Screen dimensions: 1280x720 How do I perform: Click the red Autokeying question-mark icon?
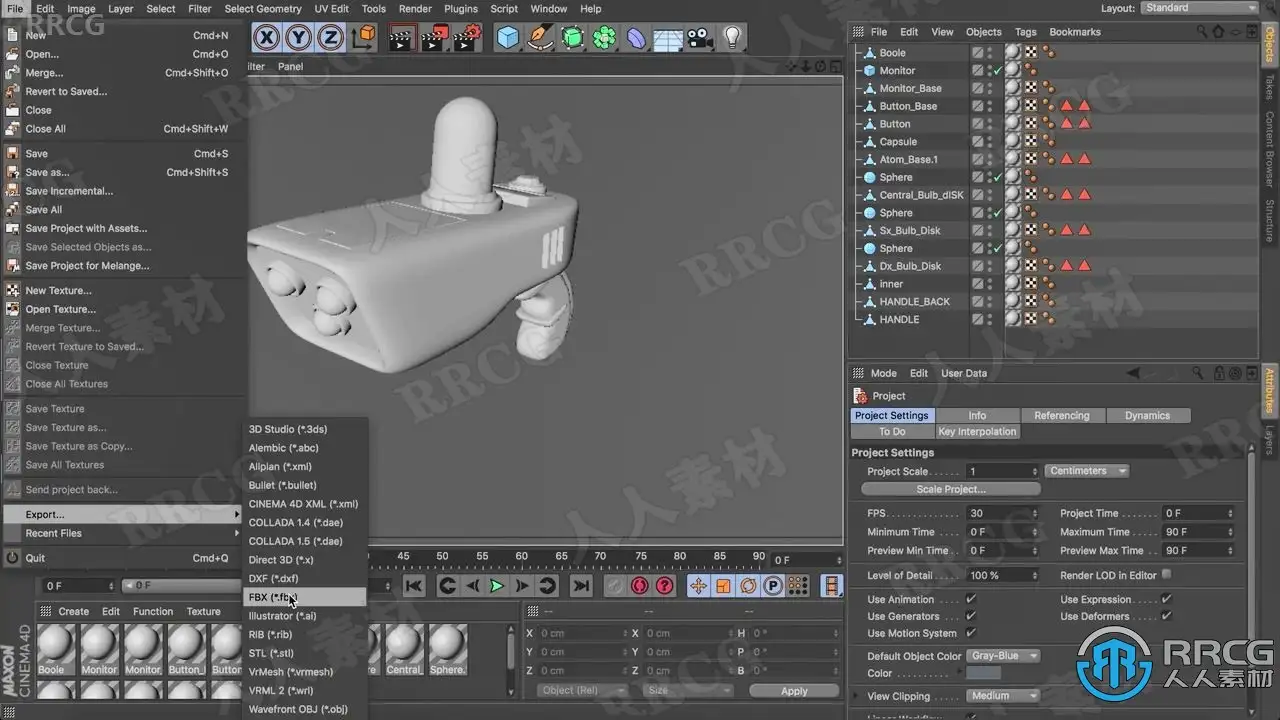pos(664,586)
